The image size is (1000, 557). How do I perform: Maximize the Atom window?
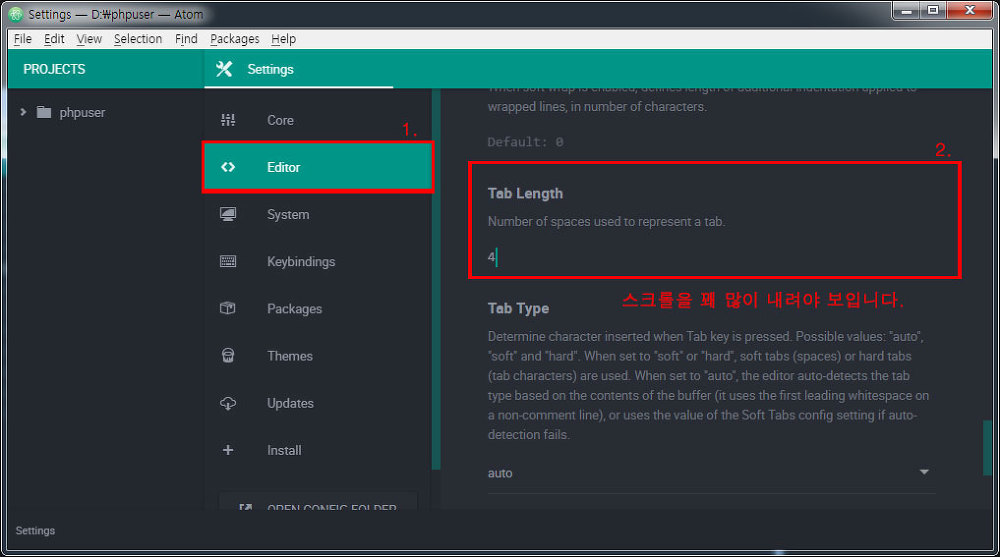coord(933,11)
